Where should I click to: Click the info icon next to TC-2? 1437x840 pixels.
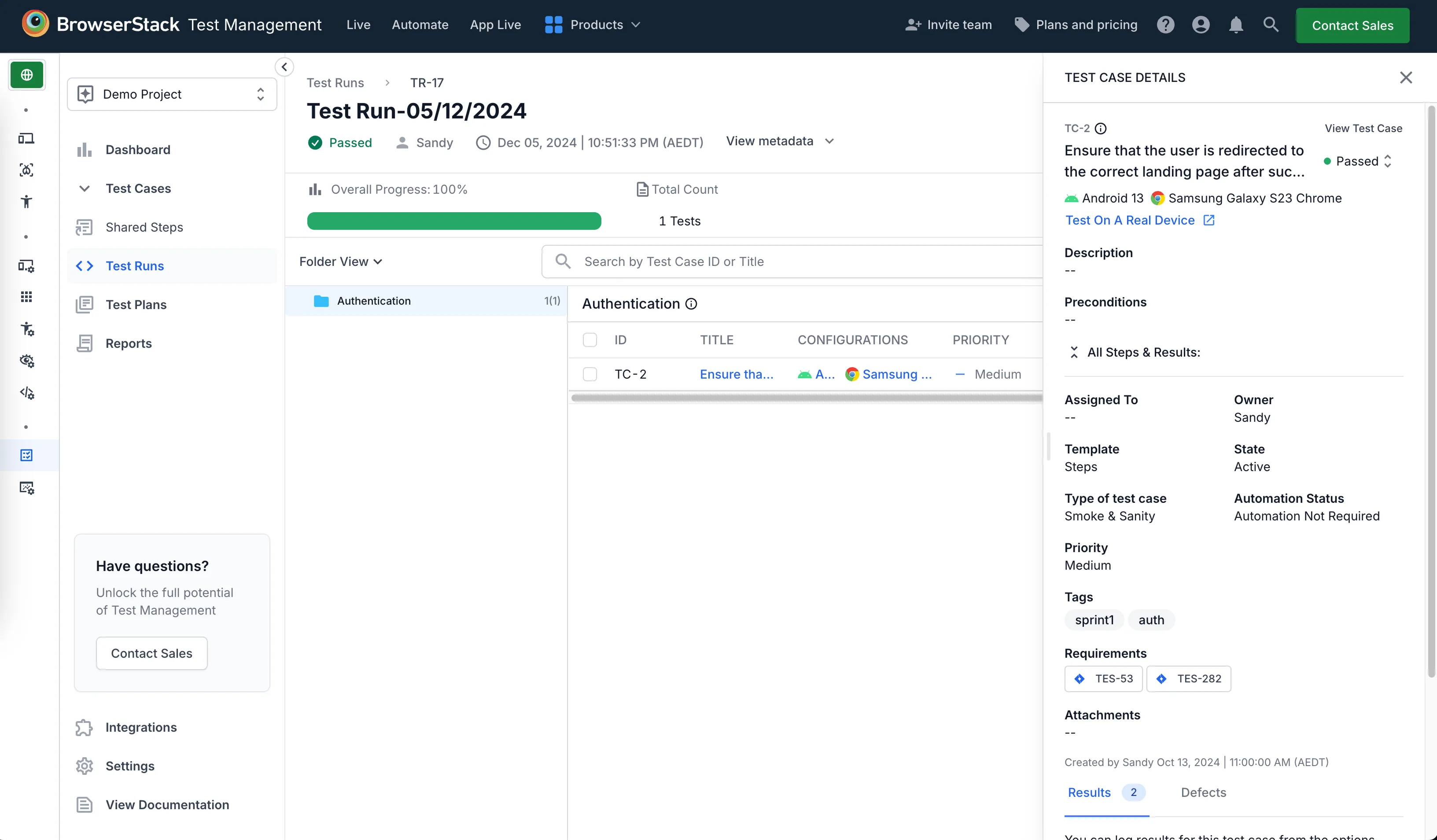click(x=1101, y=128)
